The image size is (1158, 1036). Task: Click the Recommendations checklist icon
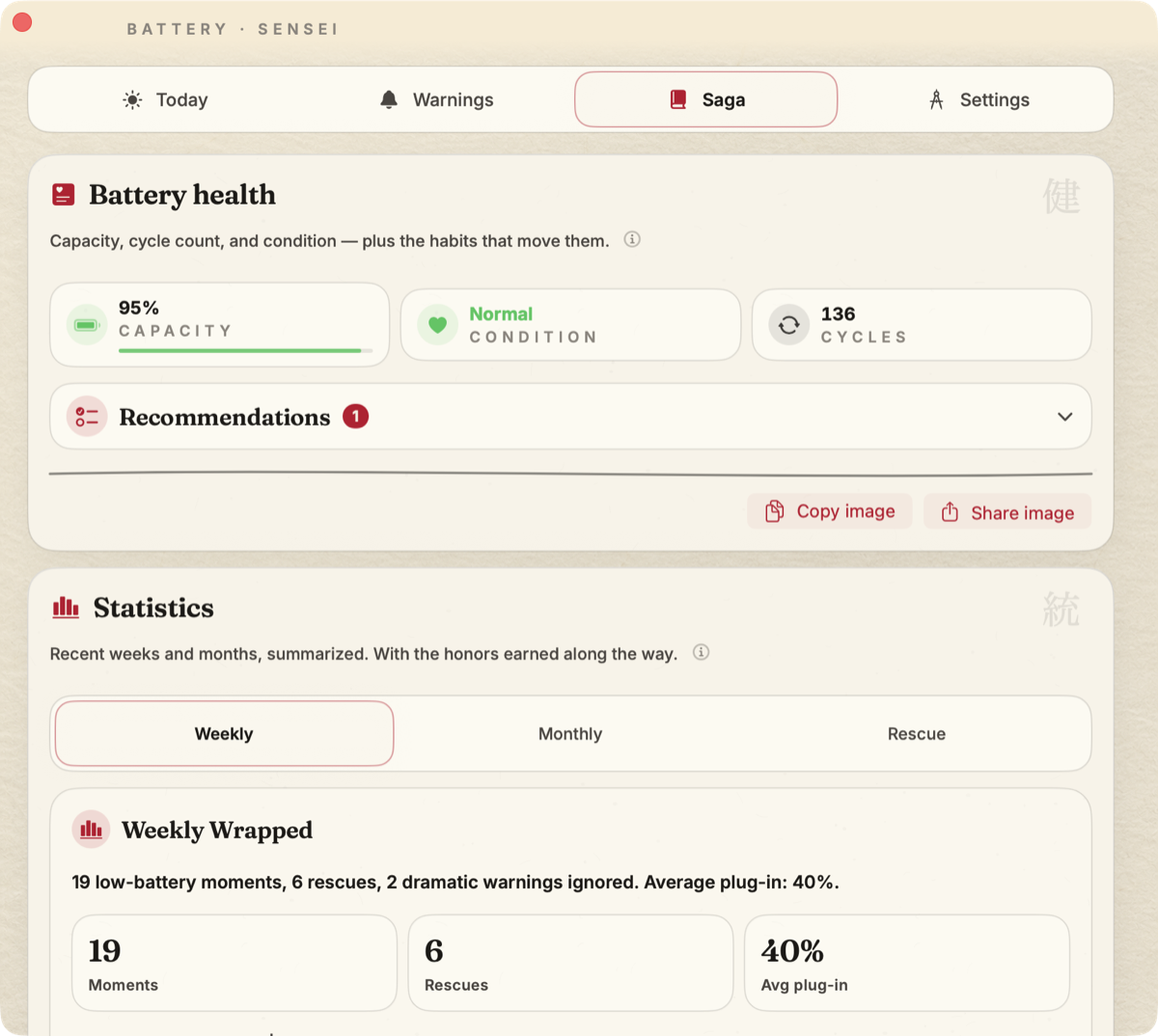click(x=87, y=417)
